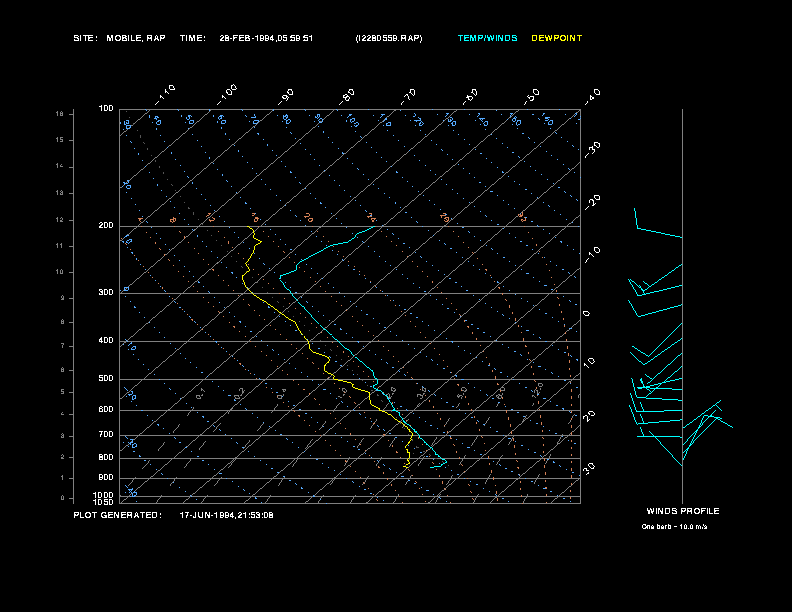The image size is (792, 612).
Task: Click the -40 temperature label at top-right corner
Action: click(593, 96)
